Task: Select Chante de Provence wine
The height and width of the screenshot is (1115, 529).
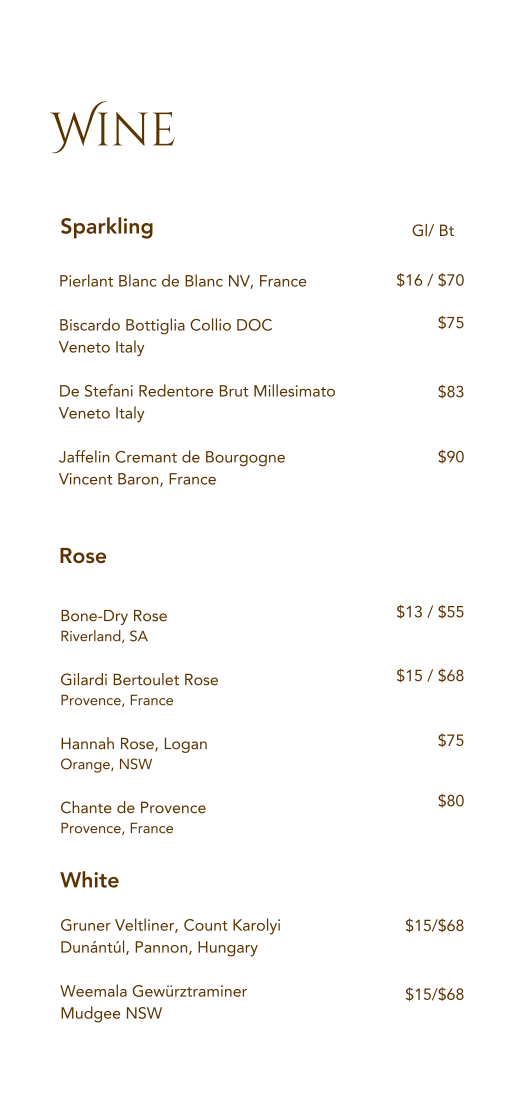Action: tap(133, 808)
